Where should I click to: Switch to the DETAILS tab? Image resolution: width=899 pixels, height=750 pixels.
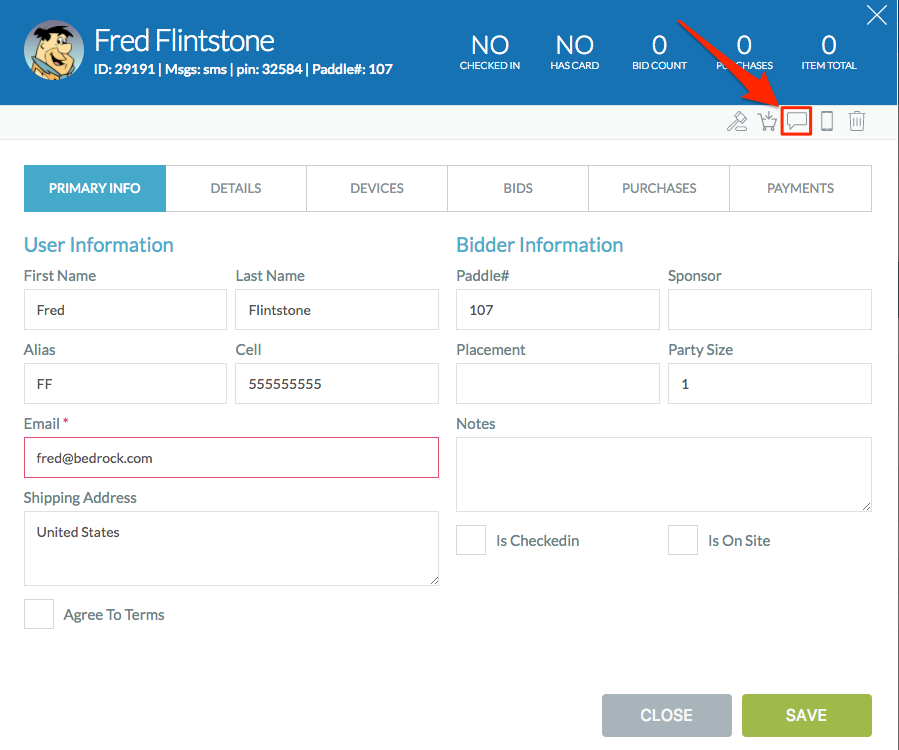(x=235, y=188)
